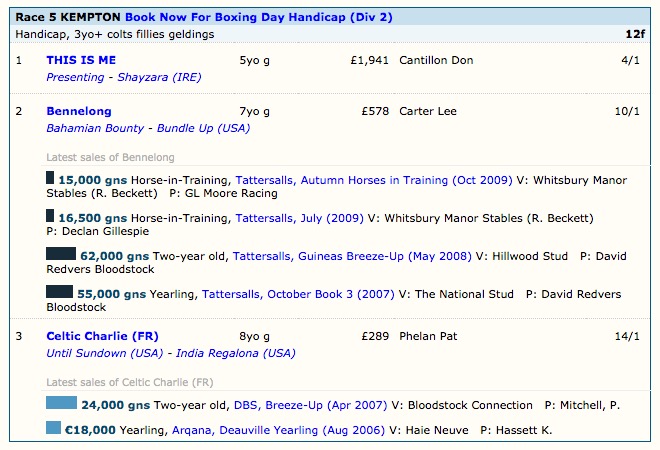
Task: Select the €18,000 sale price
Action: pyautogui.click(x=90, y=430)
